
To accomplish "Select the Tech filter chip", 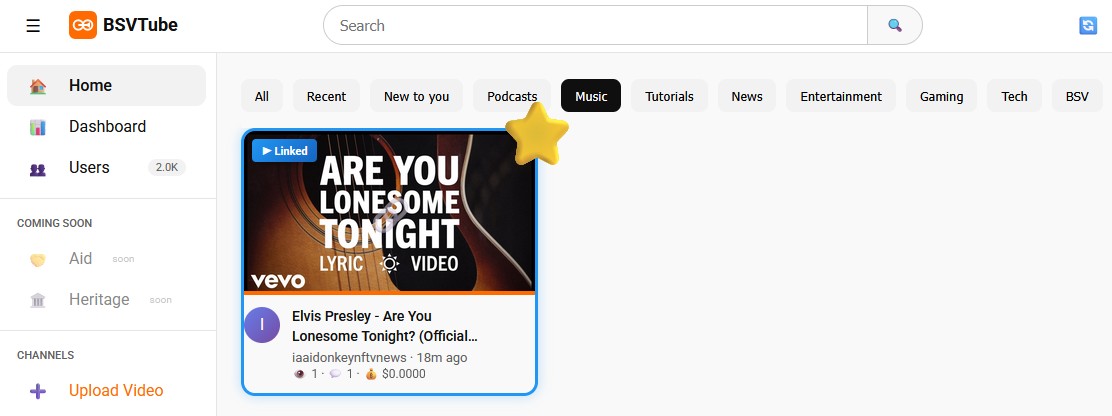I will pyautogui.click(x=1014, y=96).
